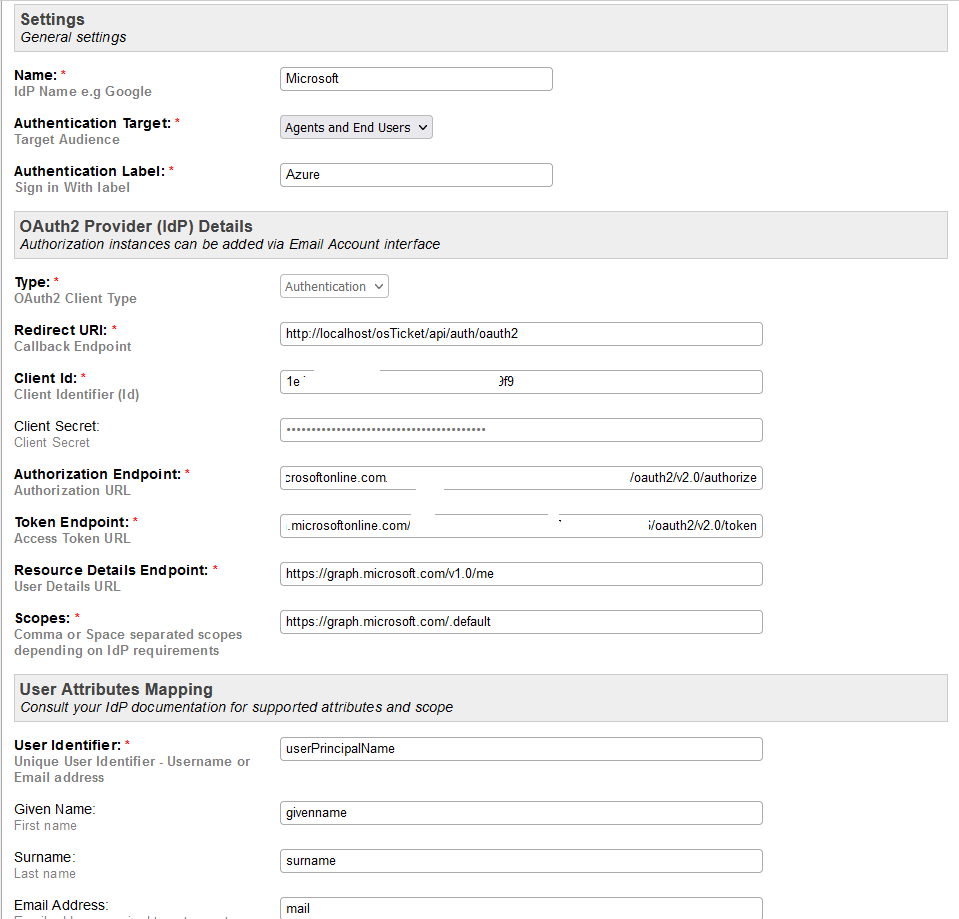The height and width of the screenshot is (919, 959).
Task: Click the masked Client Secret field
Action: pyautogui.click(x=521, y=430)
